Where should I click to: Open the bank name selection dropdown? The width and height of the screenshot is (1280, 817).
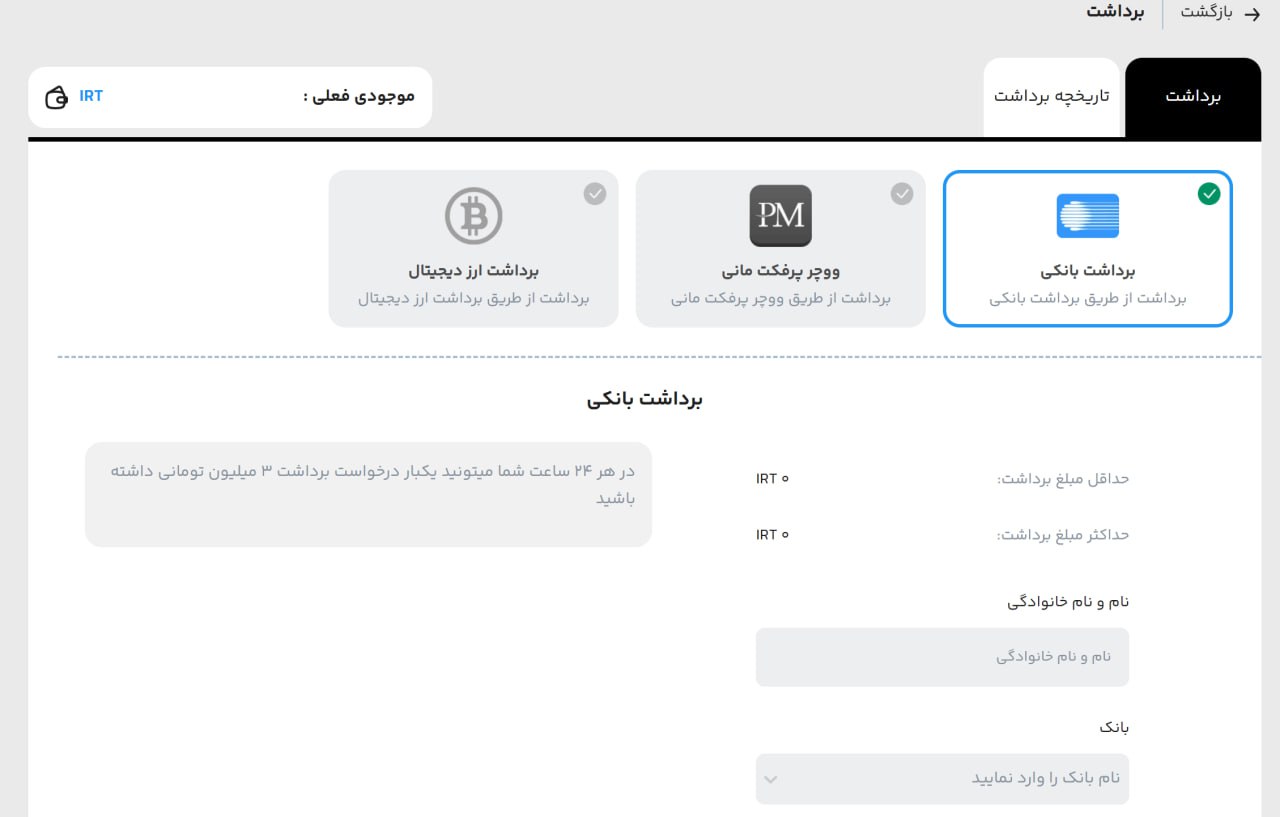point(942,778)
